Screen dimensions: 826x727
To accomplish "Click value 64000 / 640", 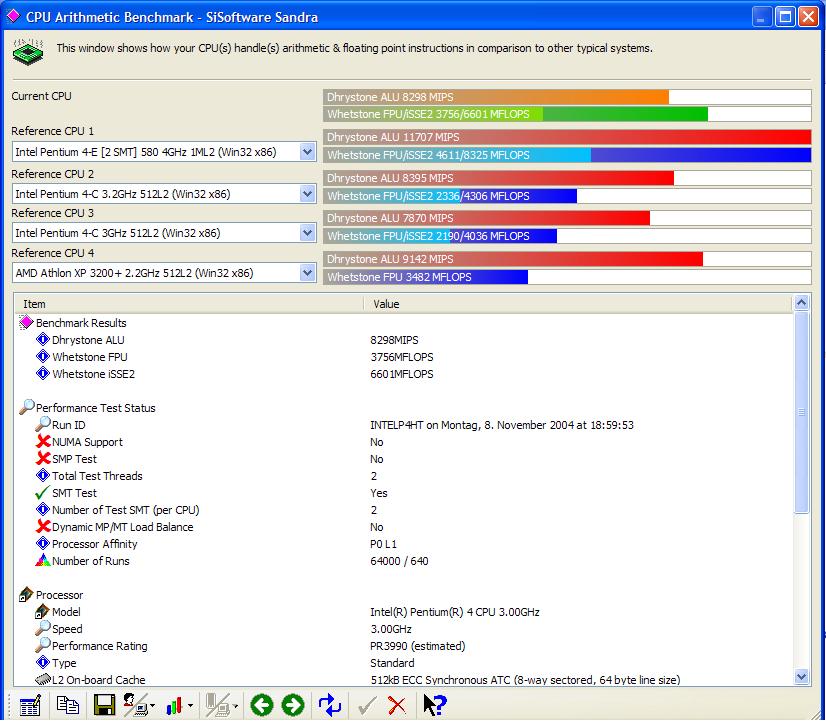I will tap(399, 561).
